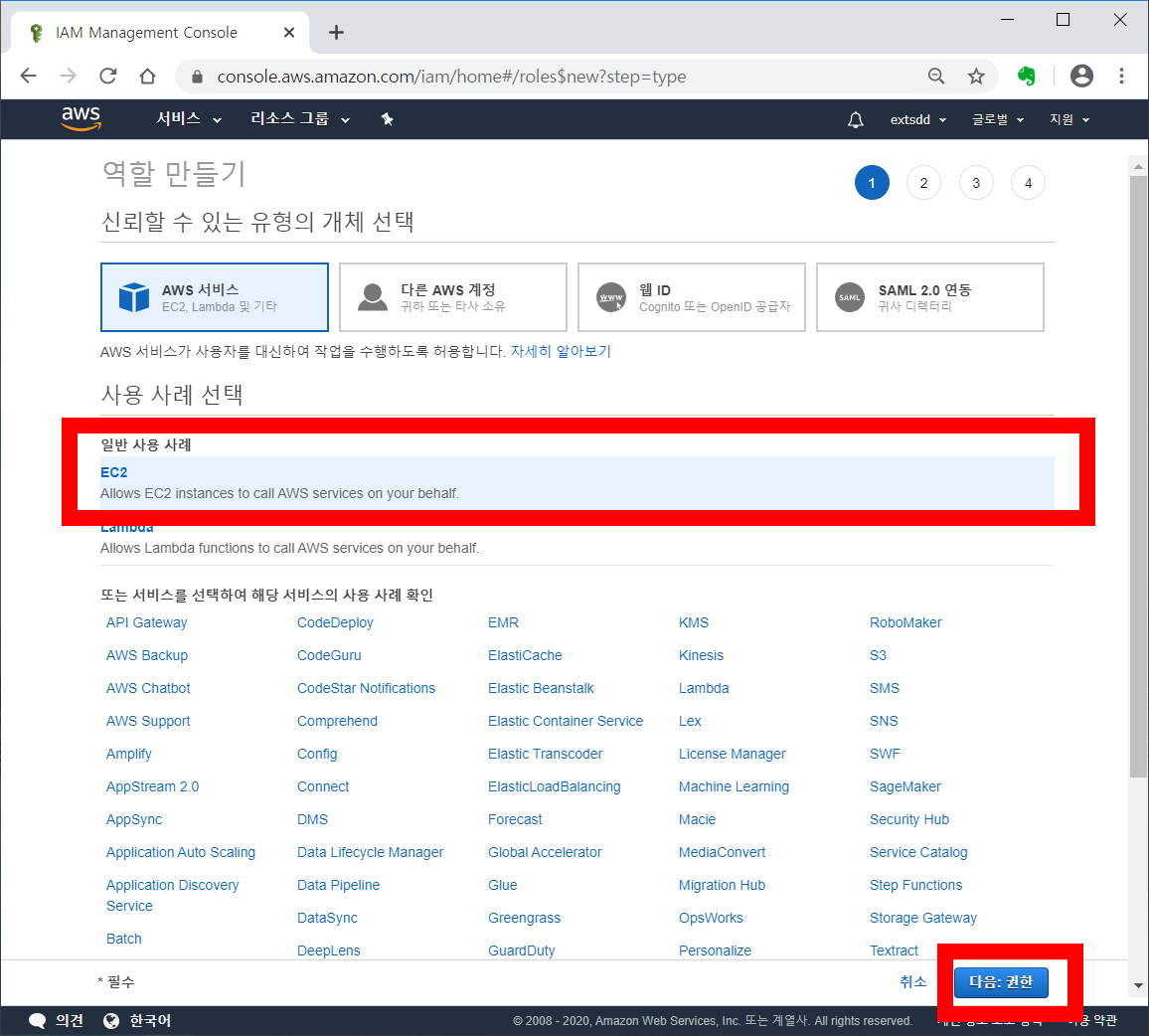Go to step 4 indicator
The height and width of the screenshot is (1036, 1149).
click(x=1028, y=183)
